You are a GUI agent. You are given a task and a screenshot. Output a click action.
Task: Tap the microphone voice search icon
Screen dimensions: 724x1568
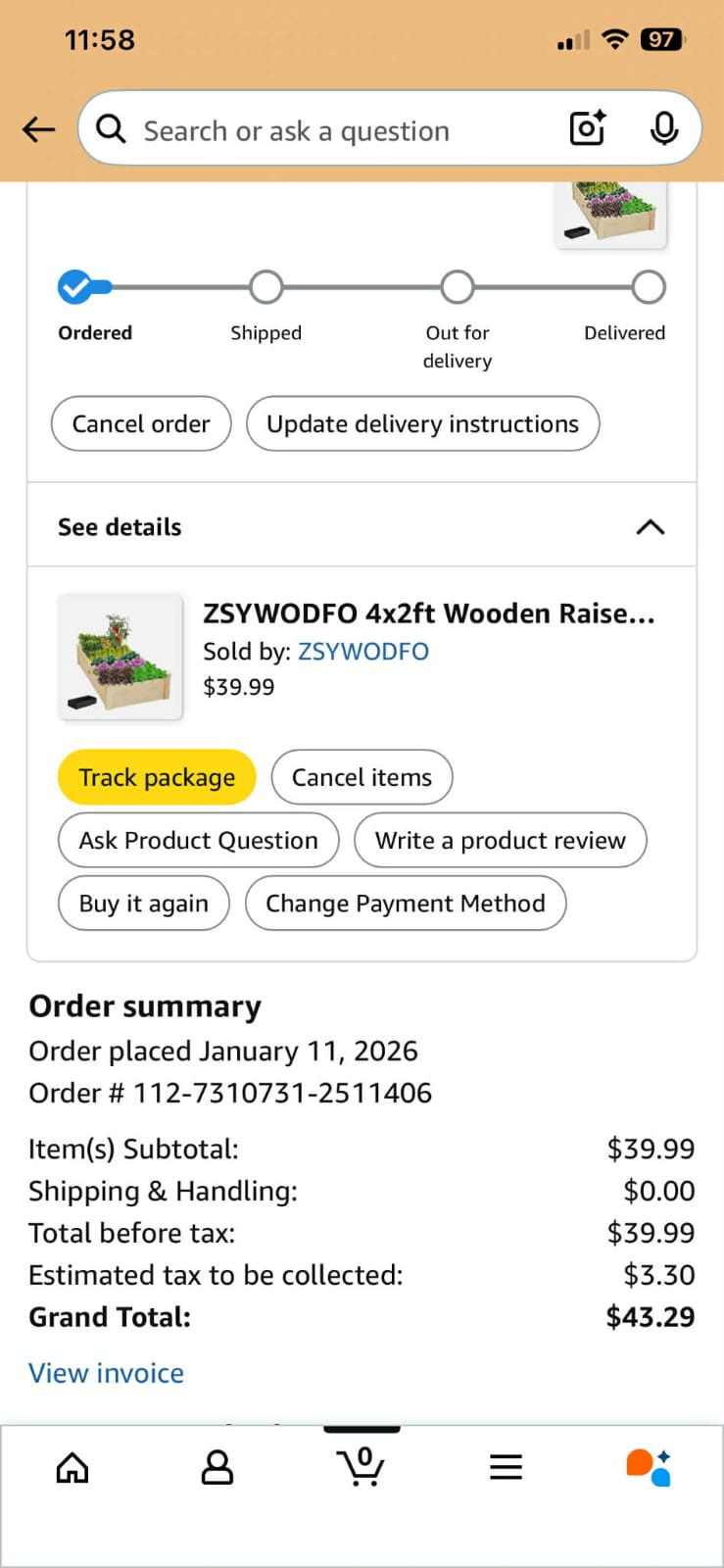click(x=663, y=128)
